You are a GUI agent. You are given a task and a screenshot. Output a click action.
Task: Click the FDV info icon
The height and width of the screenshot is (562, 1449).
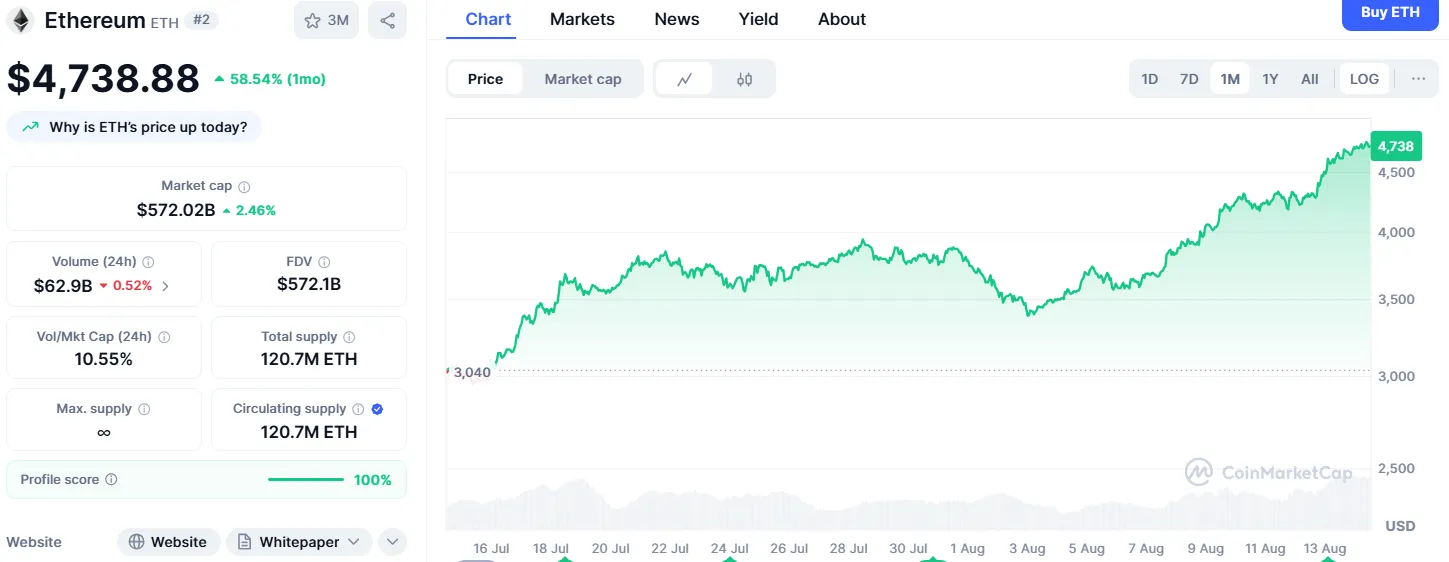pos(323,262)
